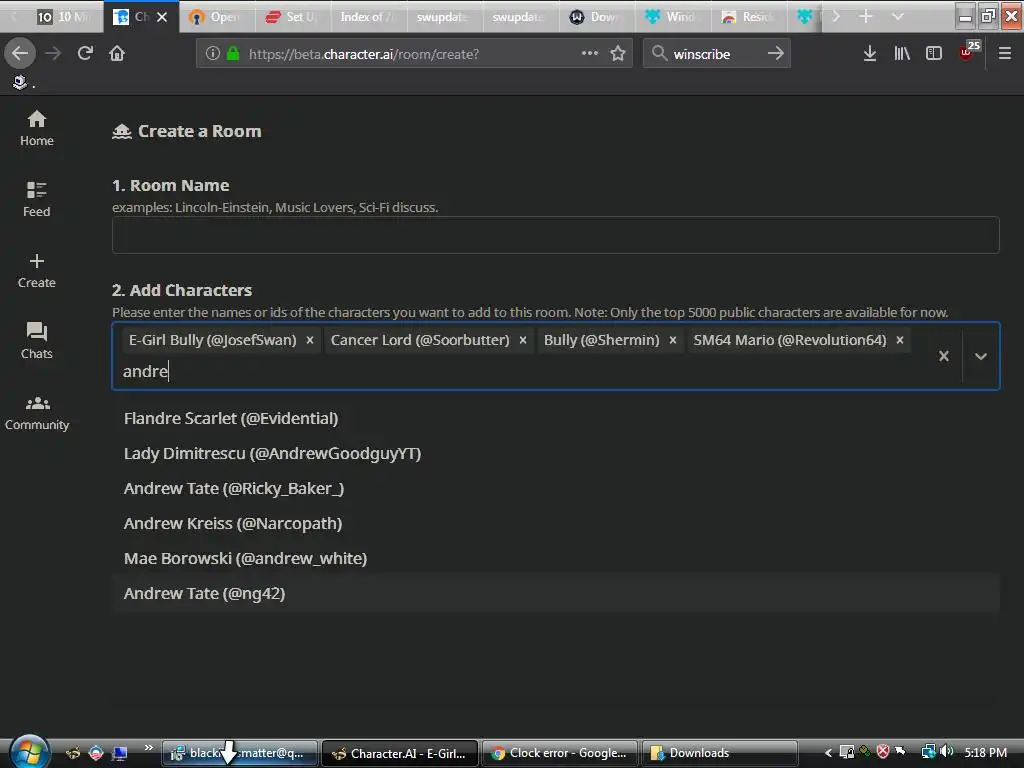1024x768 pixels.
Task: Open the Library toolbar icon
Action: click(902, 54)
